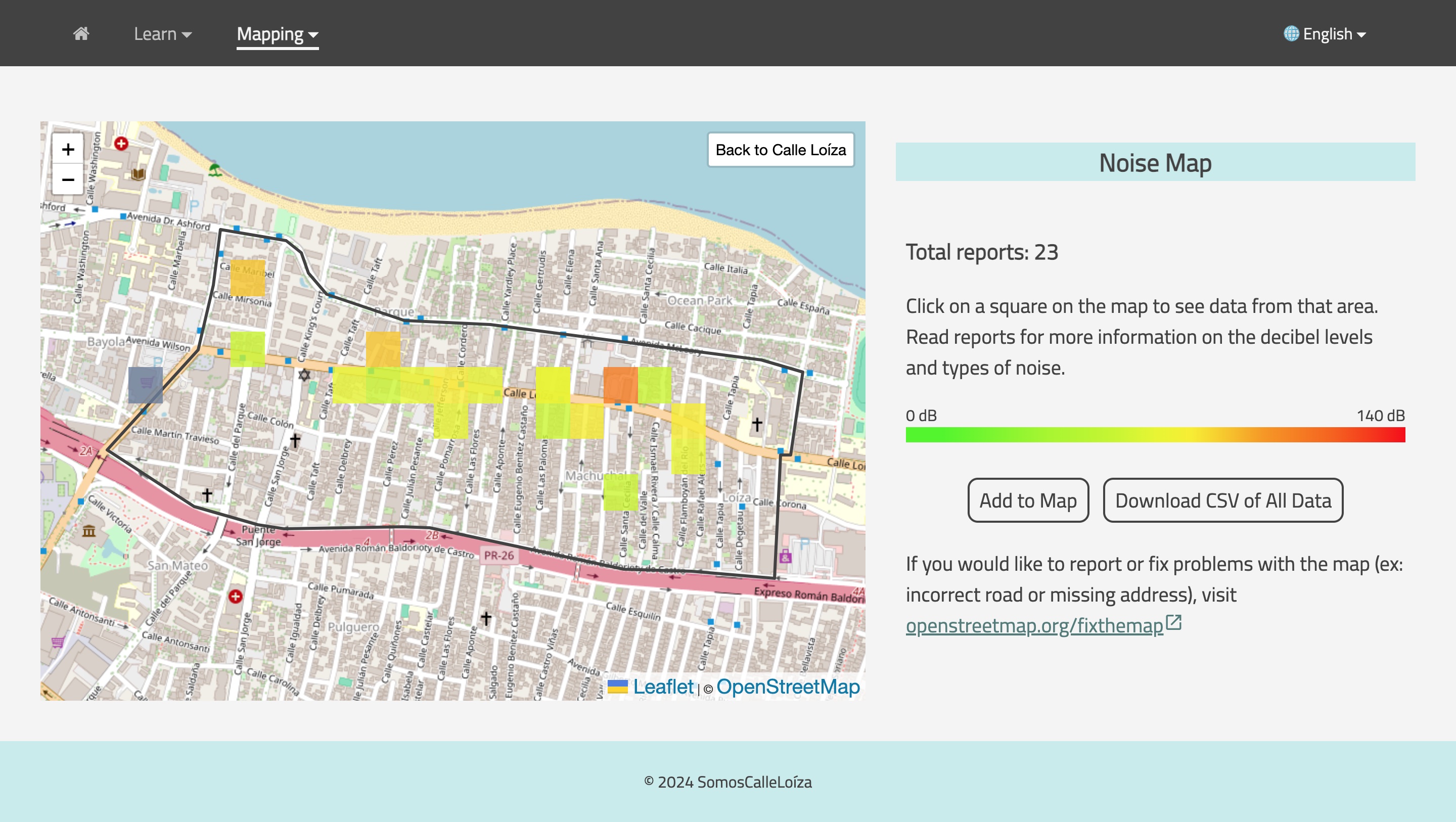Go to the home page icon

81,34
